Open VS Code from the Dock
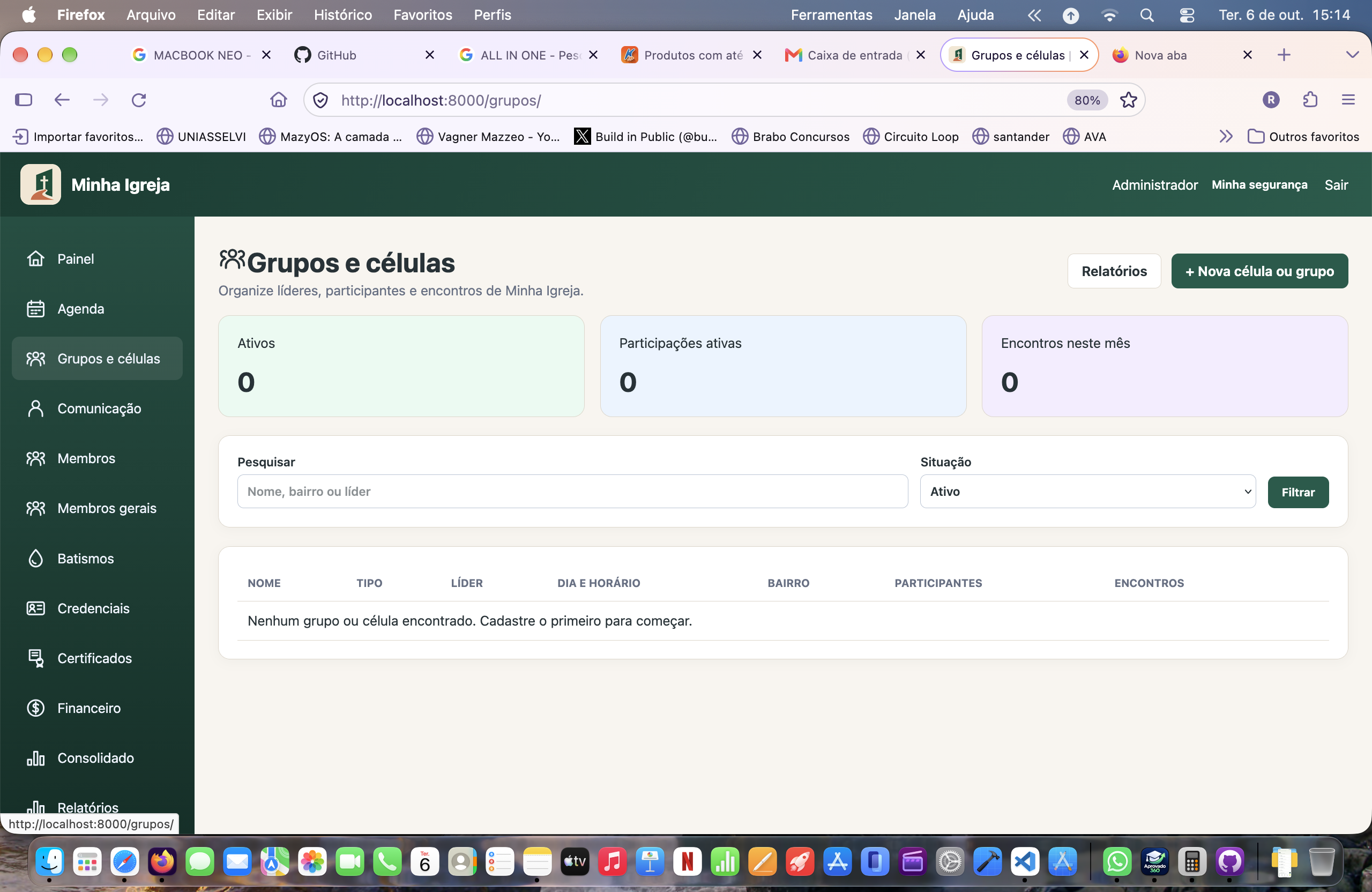This screenshot has height=892, width=1372. coord(1024,862)
